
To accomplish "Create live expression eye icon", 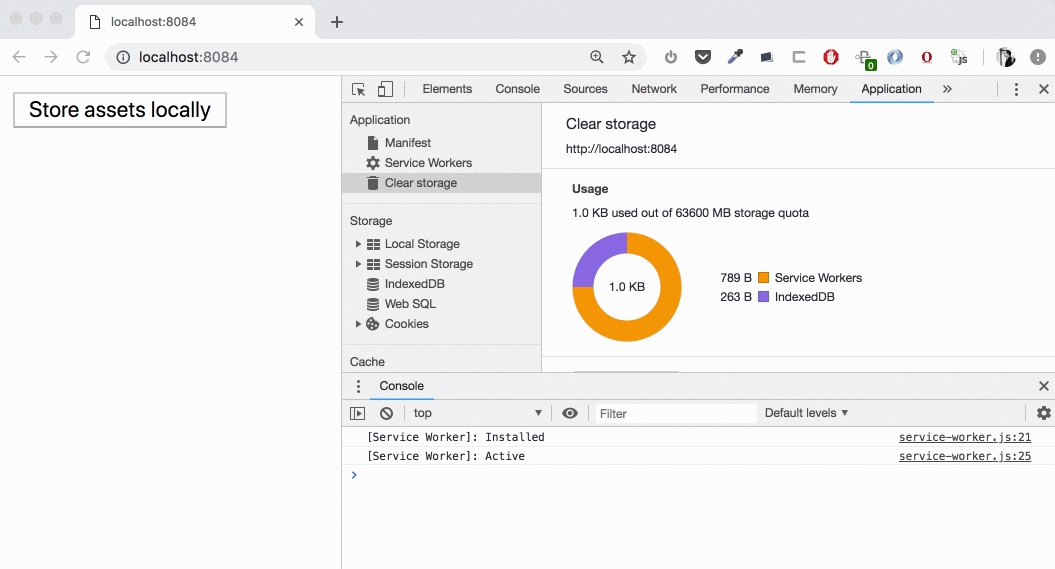I will 570,413.
